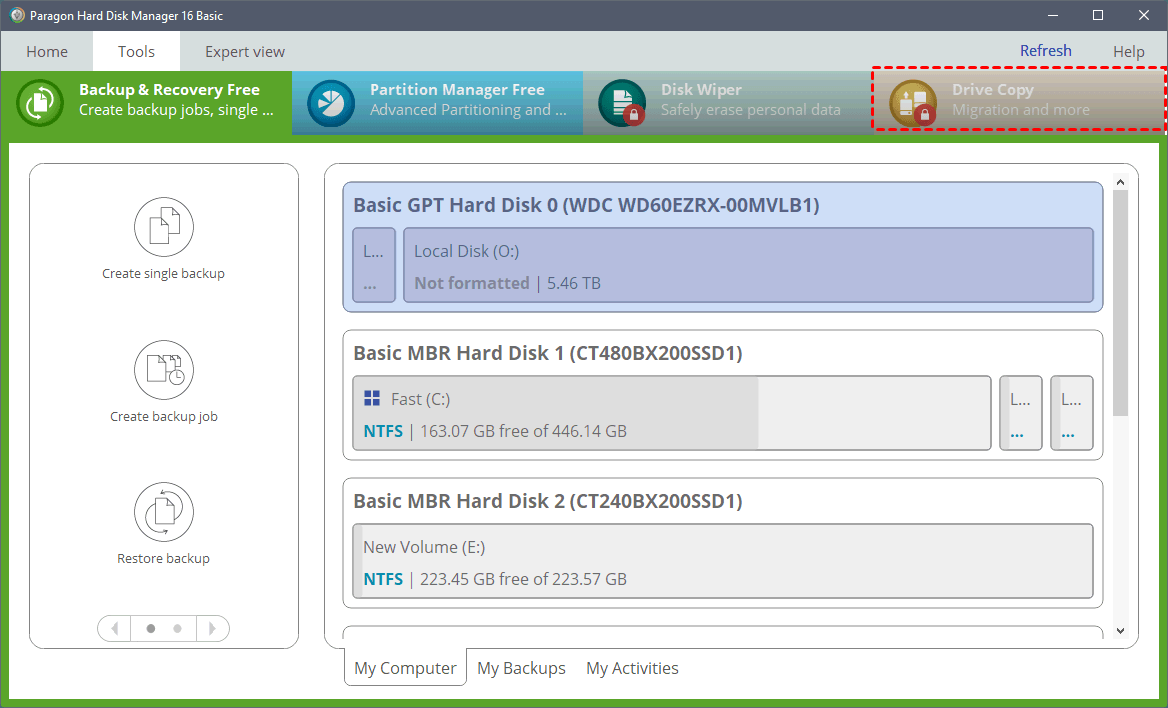Switch to the My Backups tab
Image resolution: width=1168 pixels, height=708 pixels.
pos(521,668)
